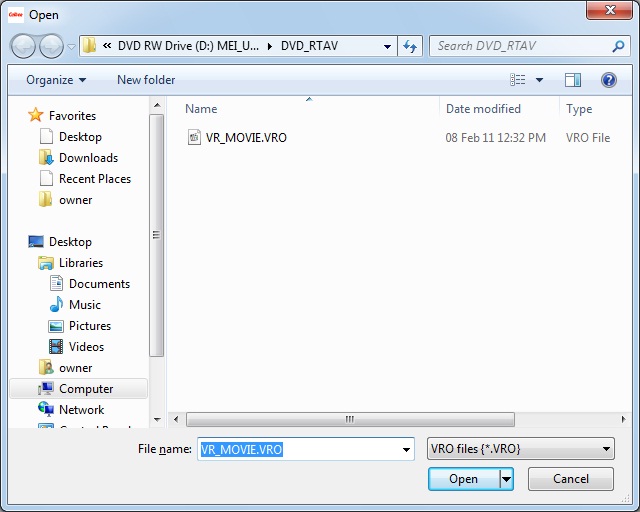The width and height of the screenshot is (640, 512).
Task: Click the VR_MOVIE.VRO file icon
Action: point(194,137)
